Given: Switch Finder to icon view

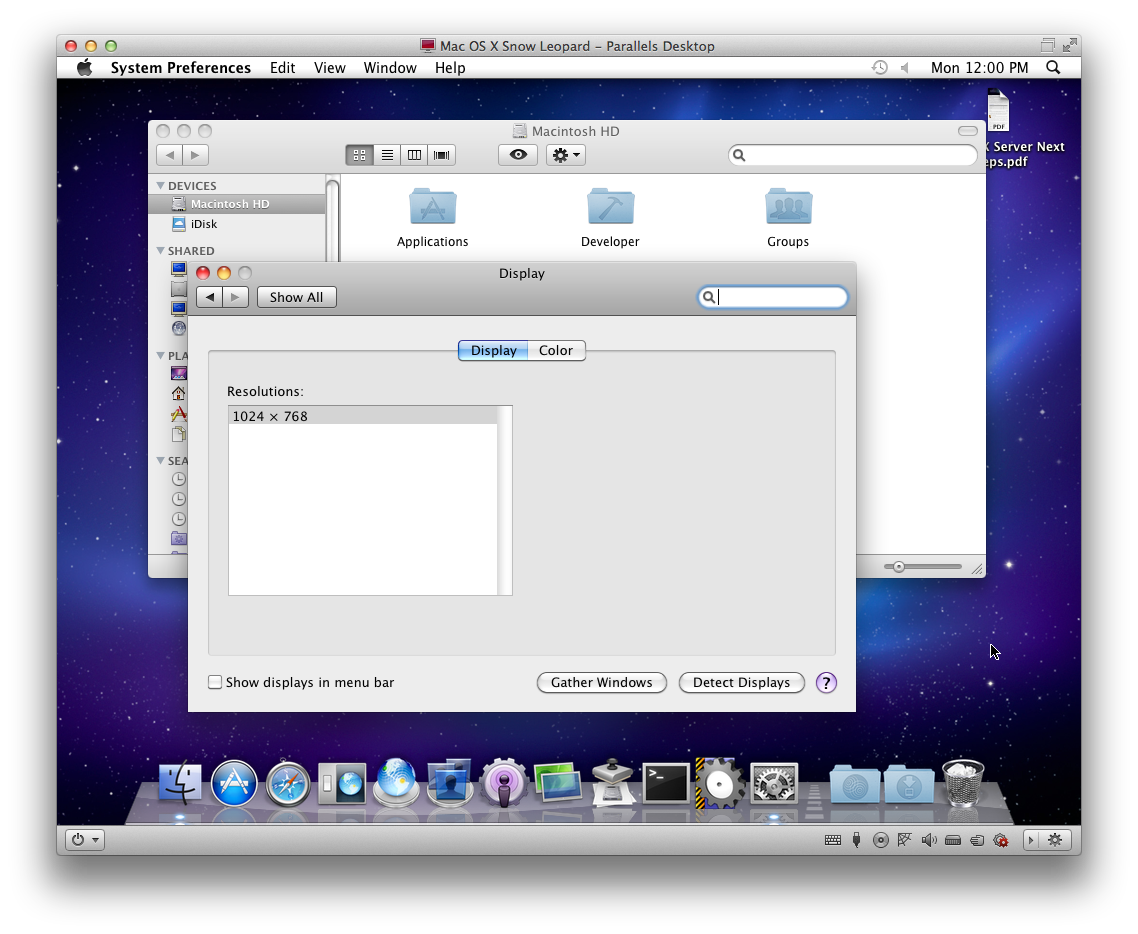Looking at the screenshot, I should [359, 155].
